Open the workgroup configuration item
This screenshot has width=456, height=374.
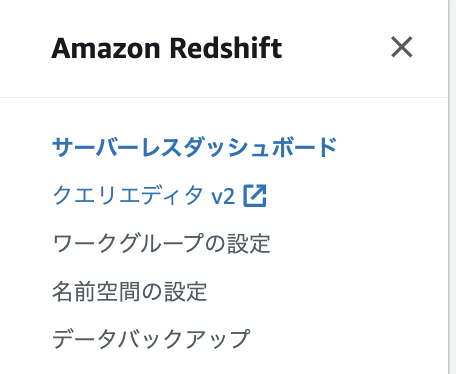coord(161,243)
